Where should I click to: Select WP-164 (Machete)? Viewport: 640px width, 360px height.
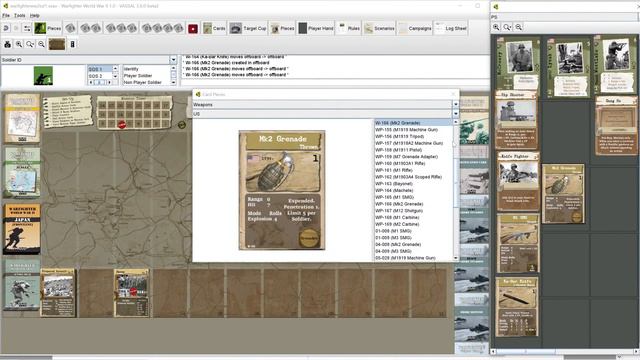click(x=413, y=190)
